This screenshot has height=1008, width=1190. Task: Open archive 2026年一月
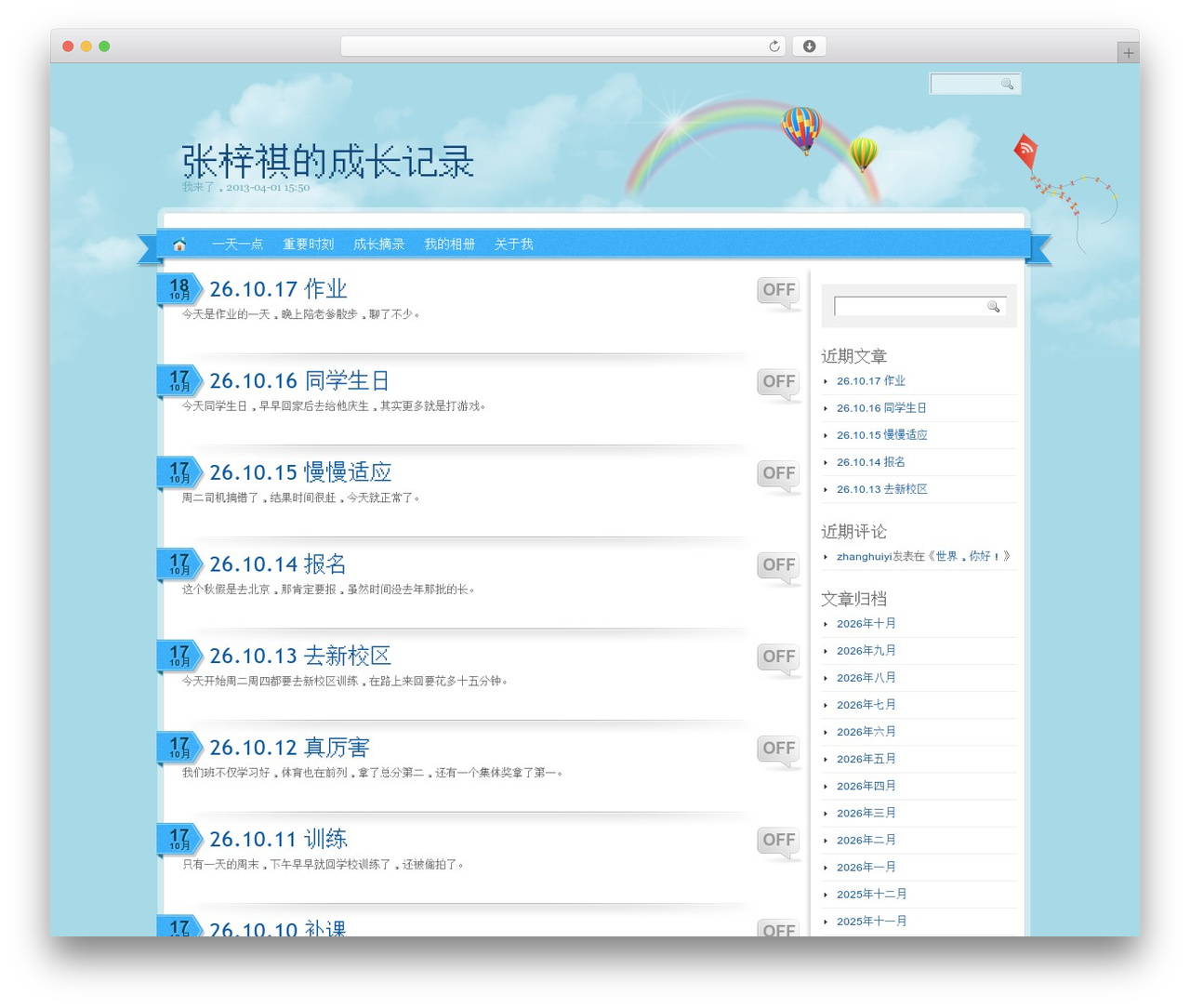pos(866,867)
